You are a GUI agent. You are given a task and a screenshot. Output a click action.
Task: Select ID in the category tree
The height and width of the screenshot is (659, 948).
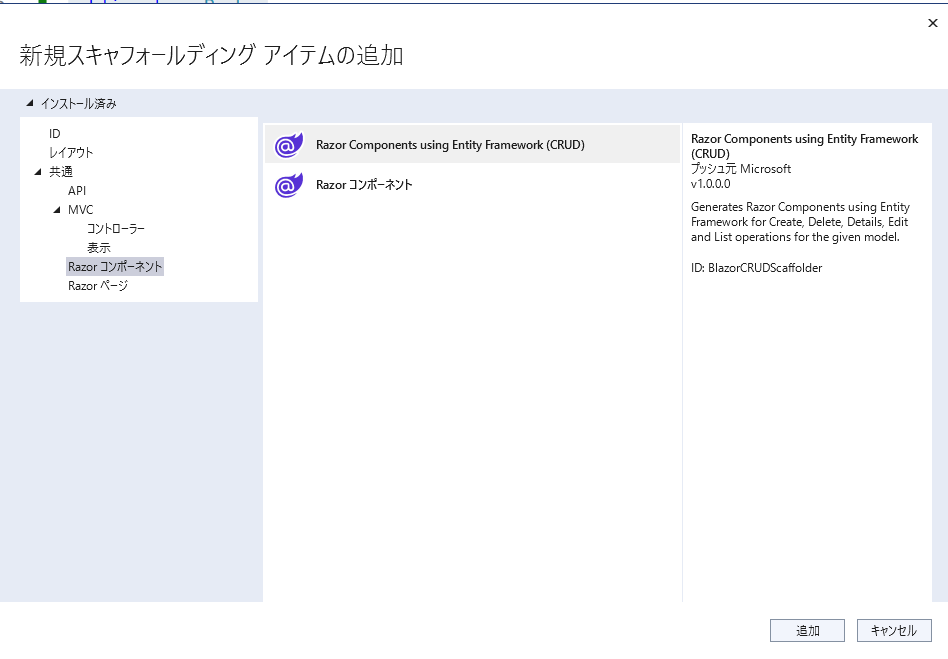(x=54, y=134)
